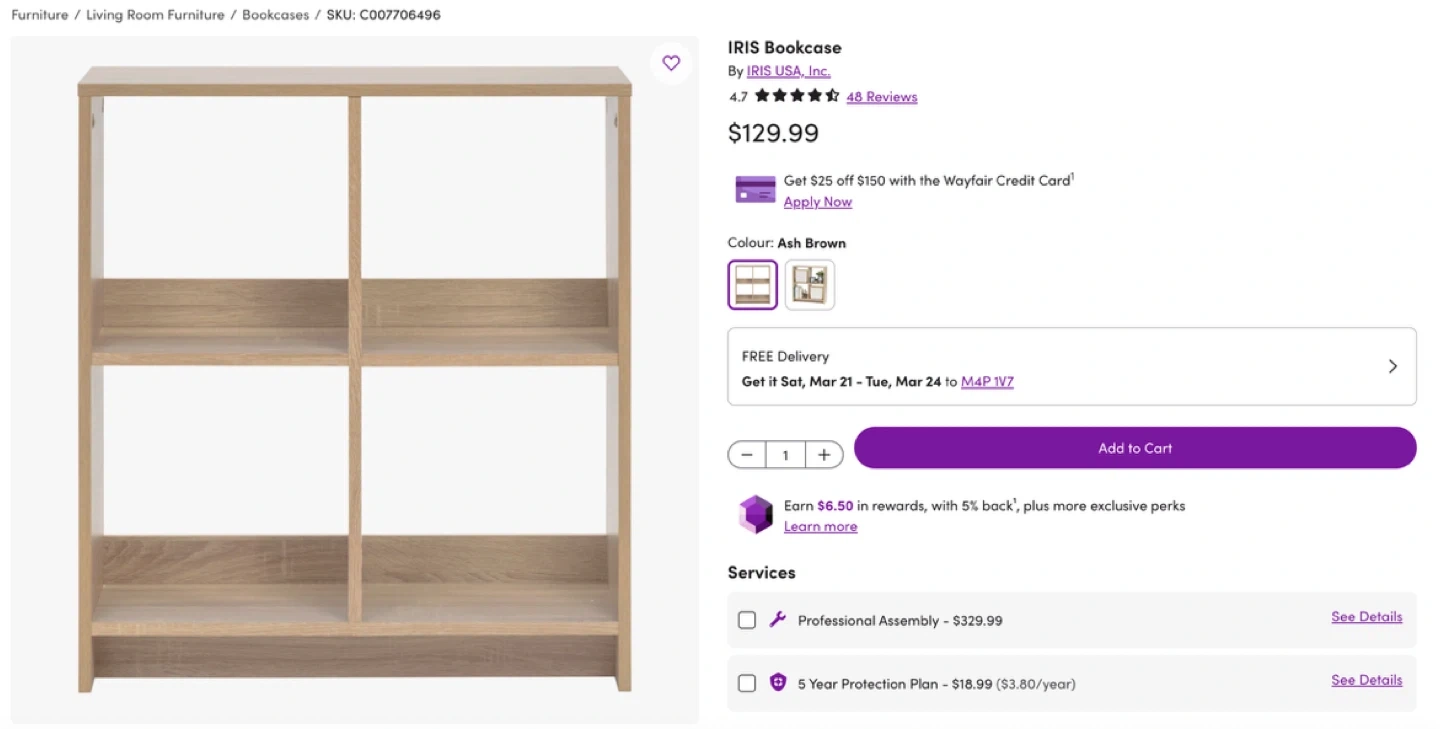Screen dimensions: 1440x729
Task: Open the Furniture breadcrumb
Action: [40, 15]
